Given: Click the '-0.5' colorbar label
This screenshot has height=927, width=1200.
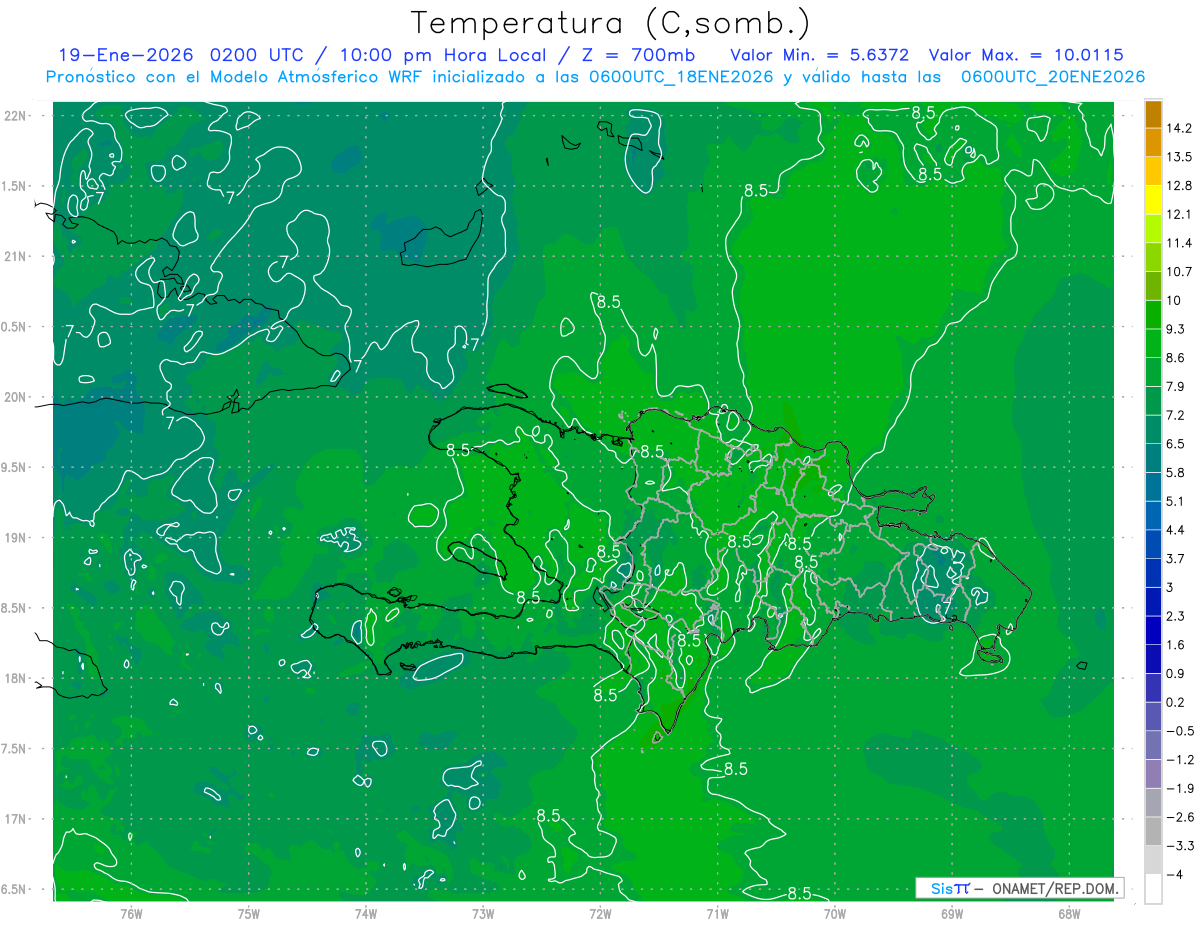Looking at the screenshot, I should (x=1179, y=731).
